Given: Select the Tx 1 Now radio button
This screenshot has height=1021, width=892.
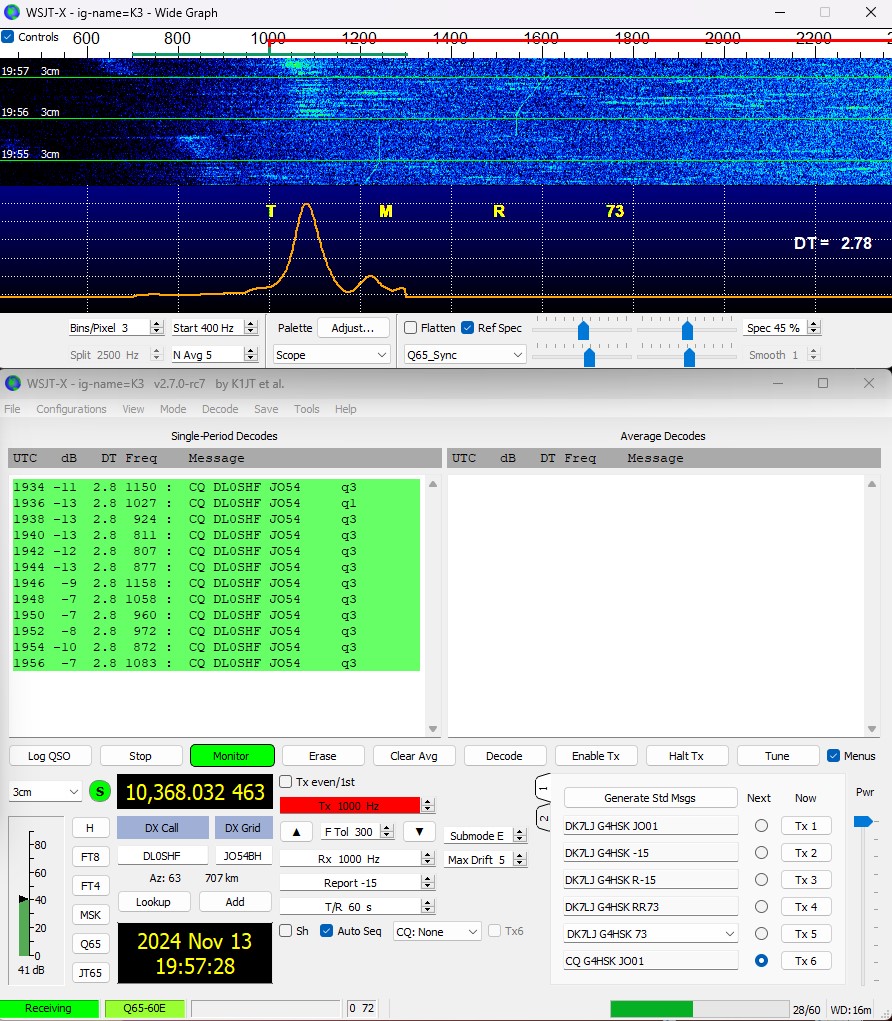Looking at the screenshot, I should click(806, 824).
